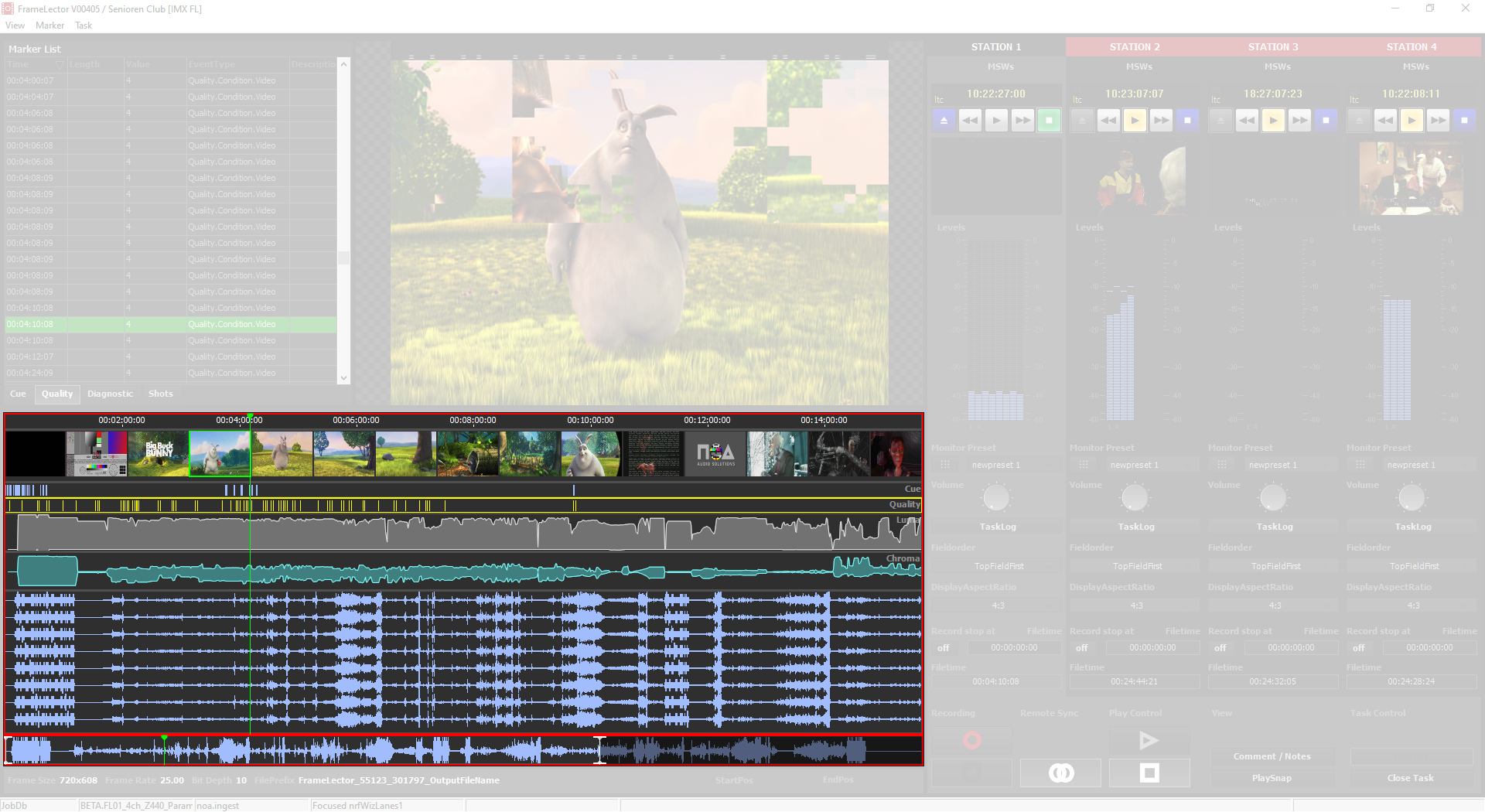The width and height of the screenshot is (1485, 812).
Task: Open Station 1 monitor preset grid icon
Action: coord(945,465)
